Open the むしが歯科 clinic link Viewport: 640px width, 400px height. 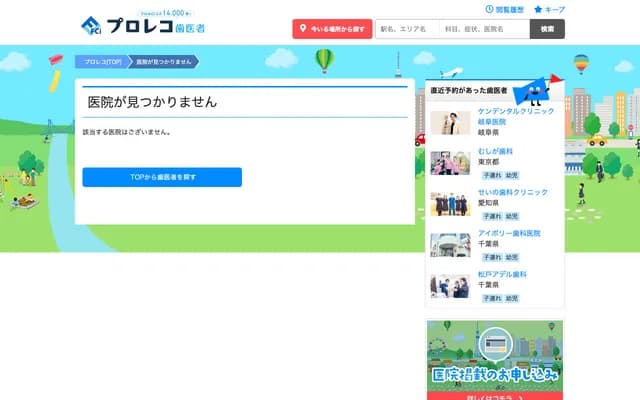pos(495,151)
